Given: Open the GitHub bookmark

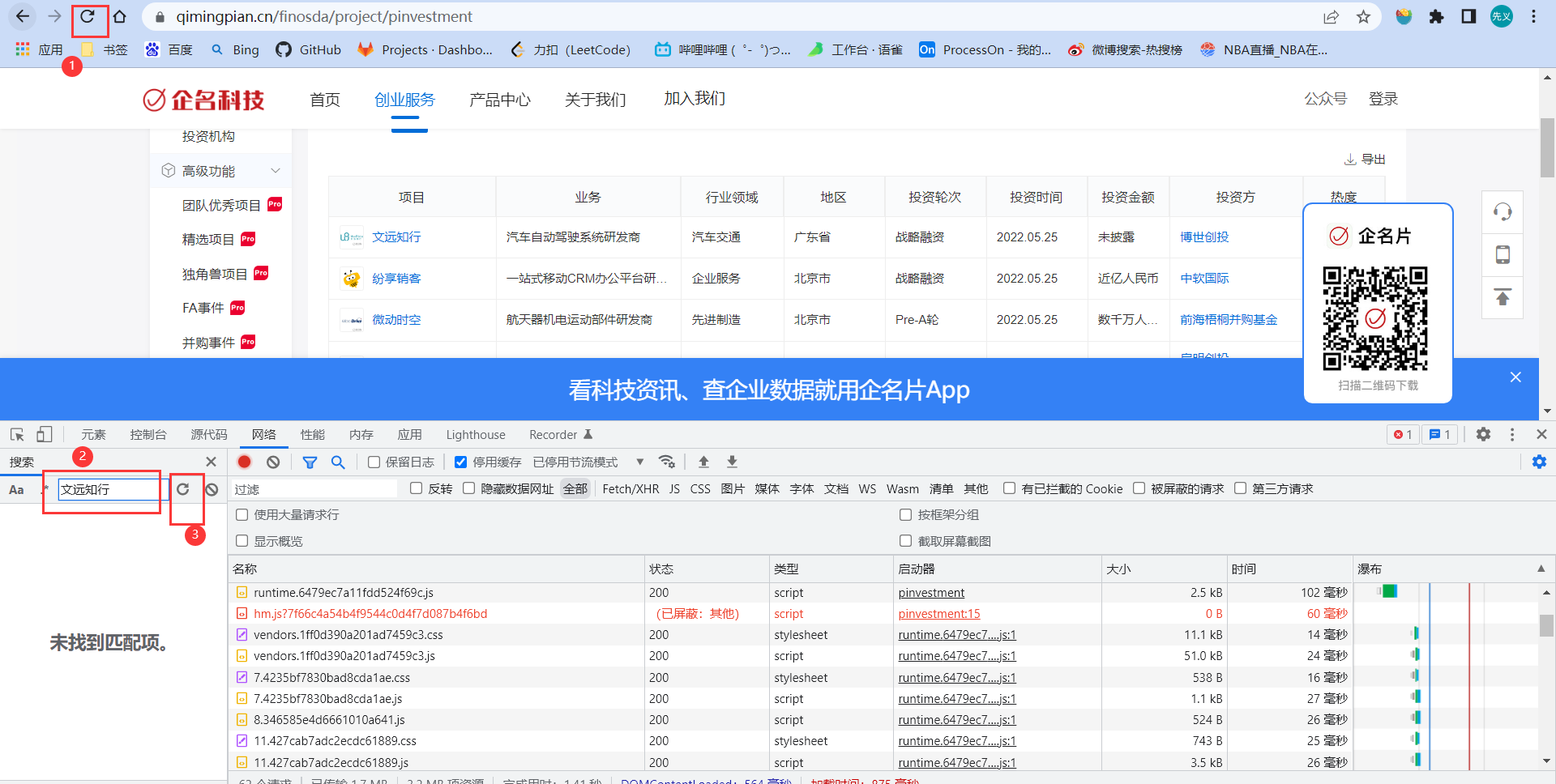Looking at the screenshot, I should (x=309, y=49).
